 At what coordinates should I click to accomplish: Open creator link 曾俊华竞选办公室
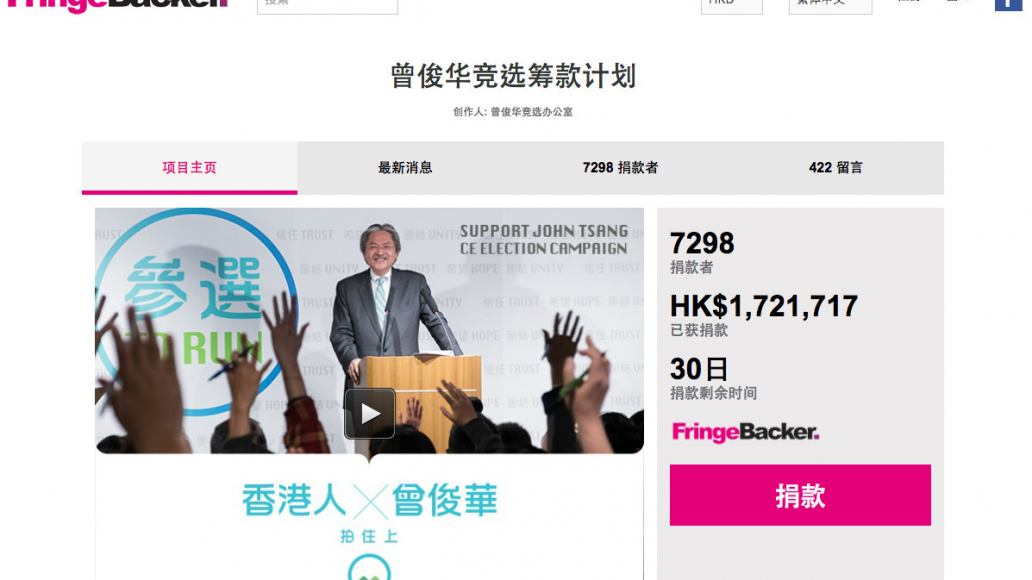click(531, 112)
